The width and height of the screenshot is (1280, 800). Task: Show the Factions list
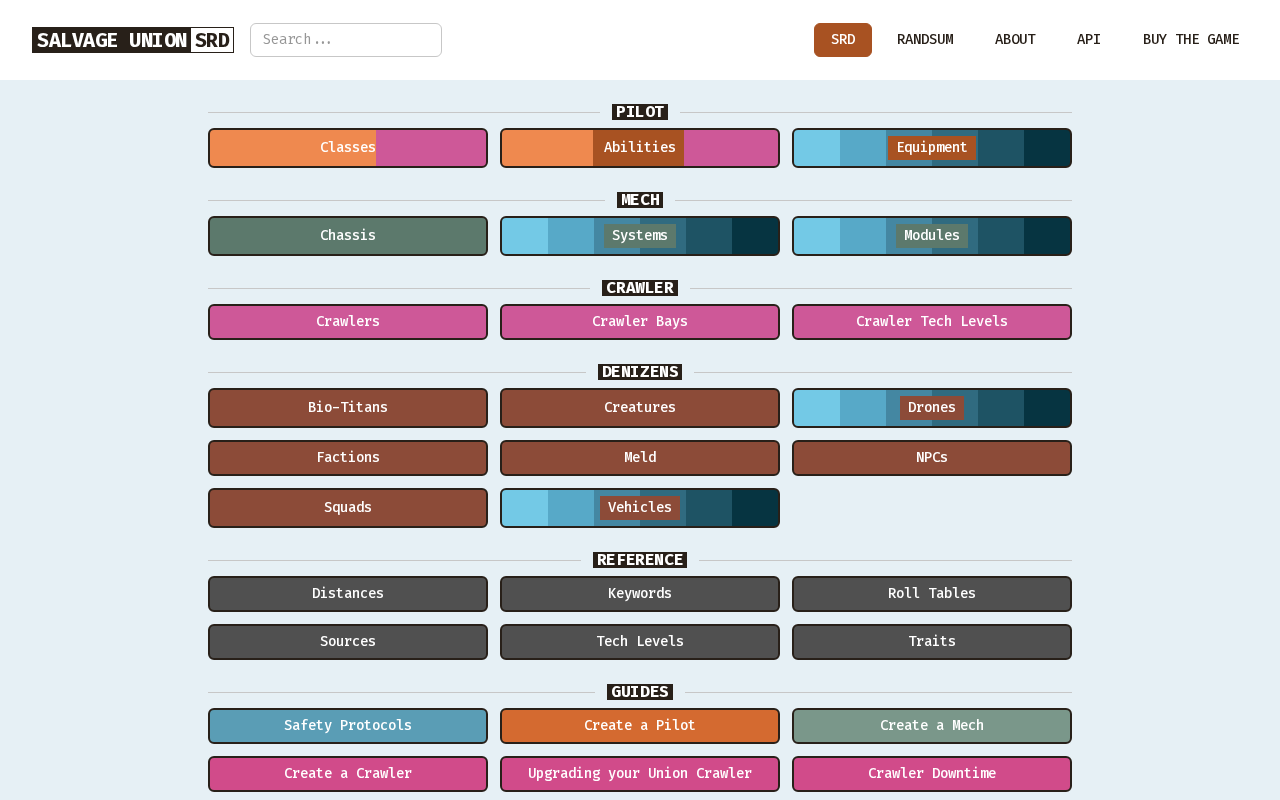(x=348, y=458)
